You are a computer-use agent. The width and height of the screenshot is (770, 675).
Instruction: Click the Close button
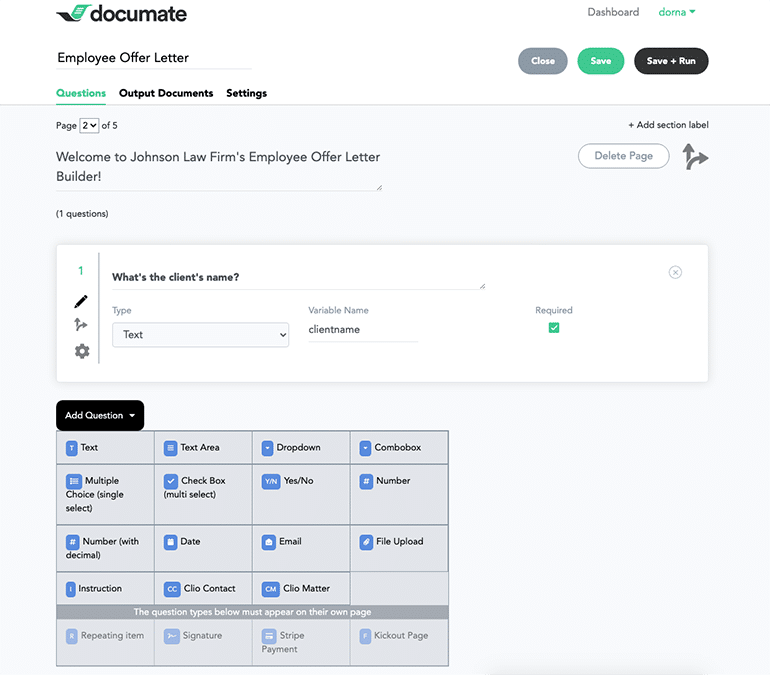tap(543, 61)
